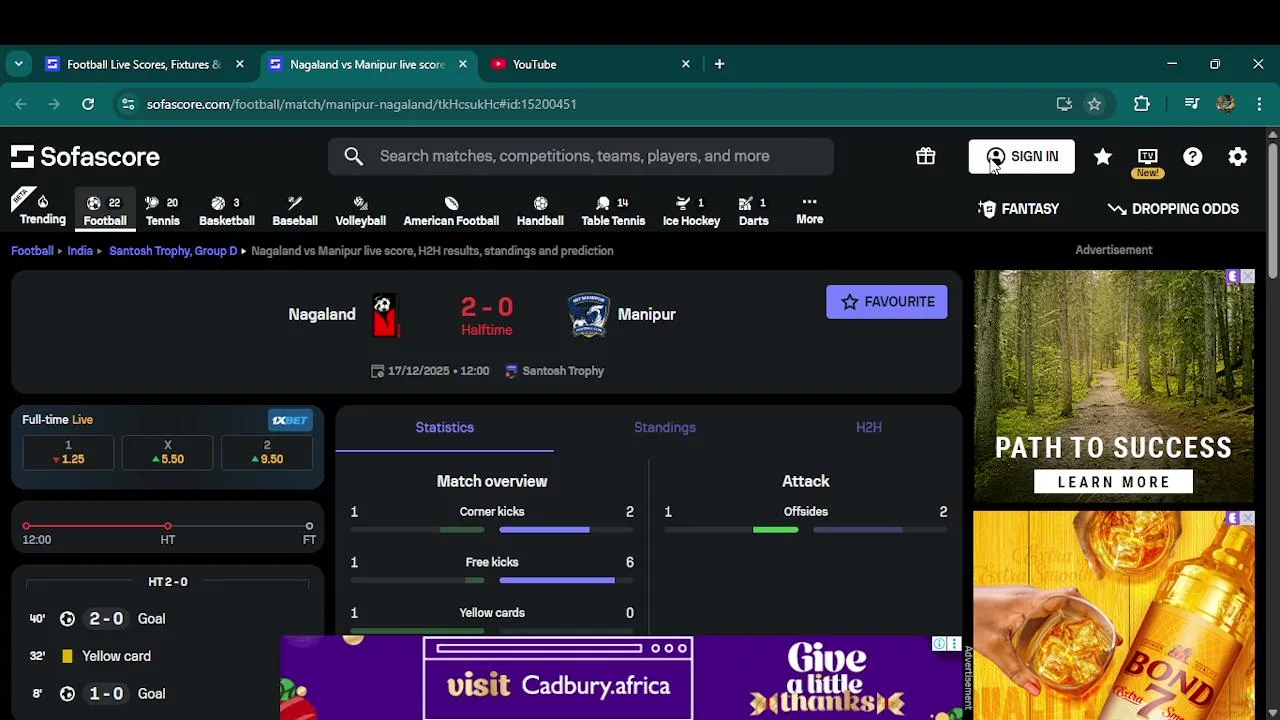Open the gift box rewards icon
This screenshot has height=720, width=1280.
tap(926, 156)
